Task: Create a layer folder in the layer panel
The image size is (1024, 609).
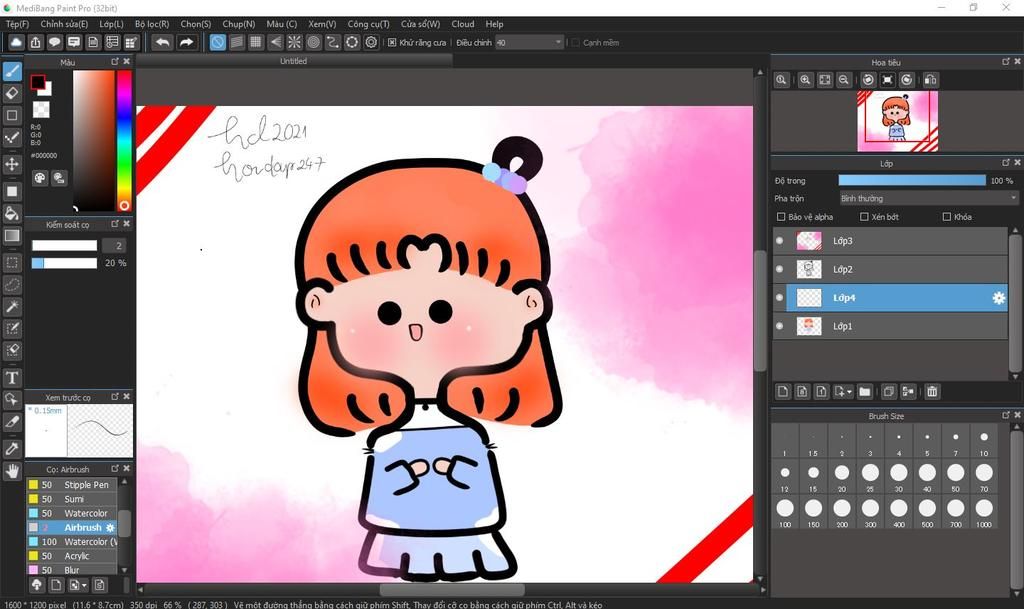Action: click(865, 392)
